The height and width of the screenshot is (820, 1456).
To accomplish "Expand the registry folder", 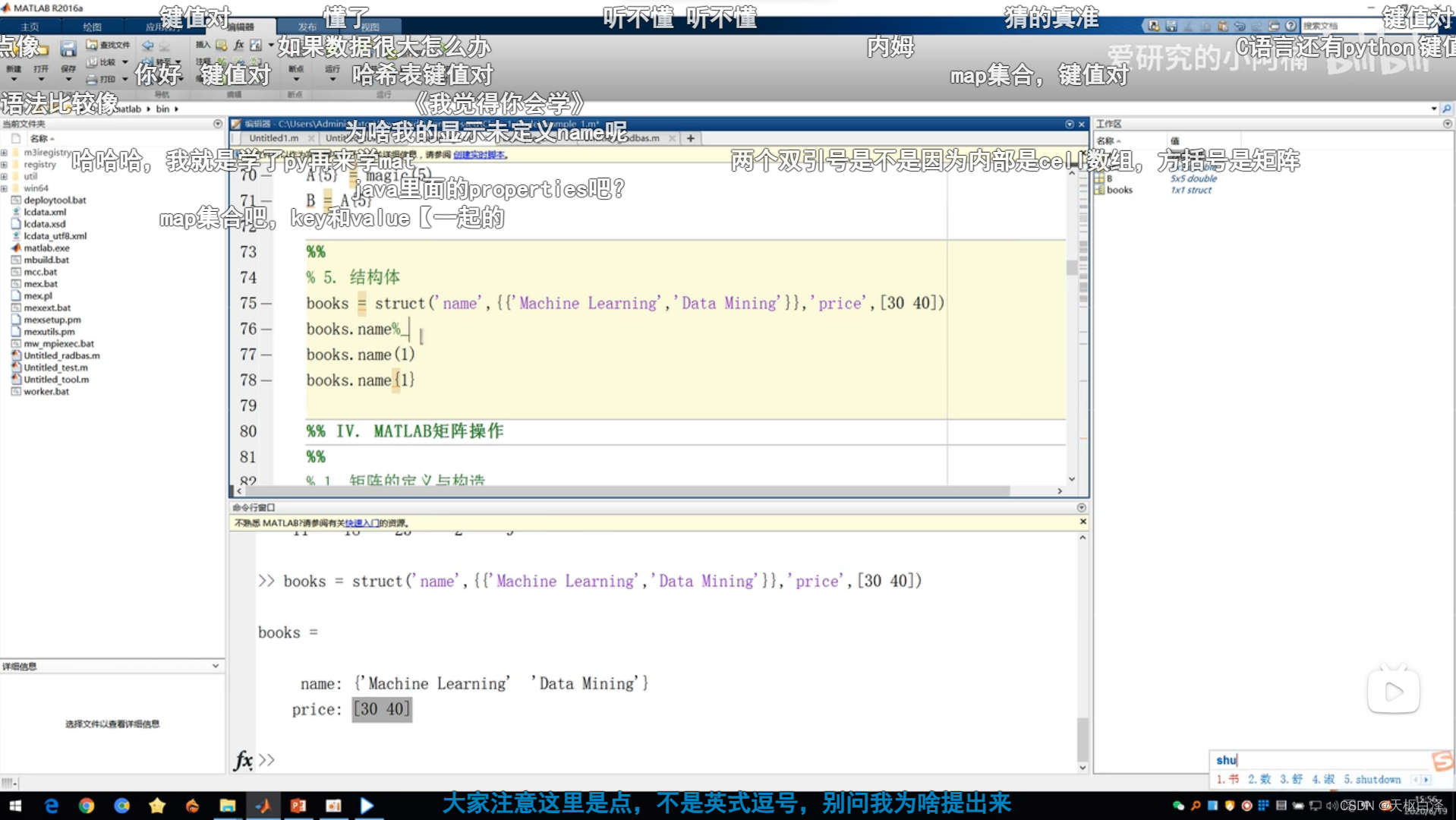I will (5, 165).
